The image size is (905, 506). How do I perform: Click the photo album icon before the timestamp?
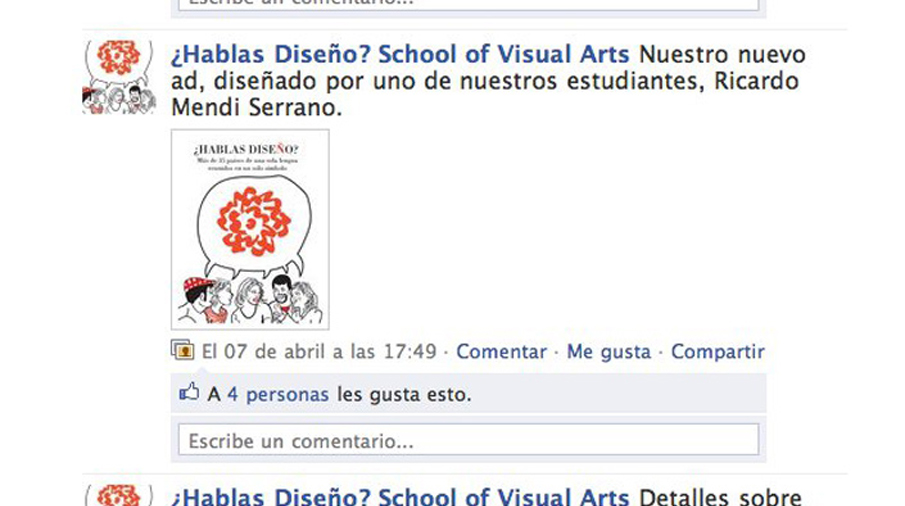click(182, 350)
